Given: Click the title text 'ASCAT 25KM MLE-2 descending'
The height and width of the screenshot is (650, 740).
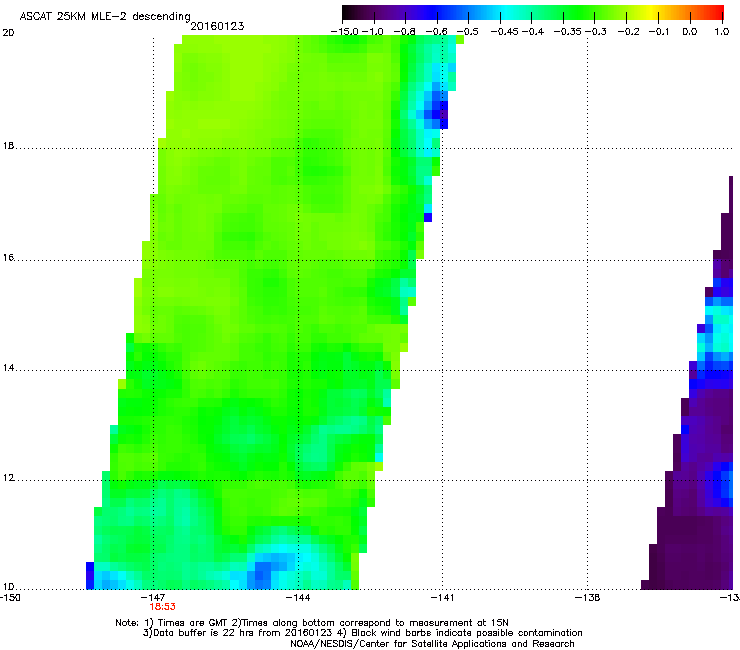Looking at the screenshot, I should click(x=105, y=17).
